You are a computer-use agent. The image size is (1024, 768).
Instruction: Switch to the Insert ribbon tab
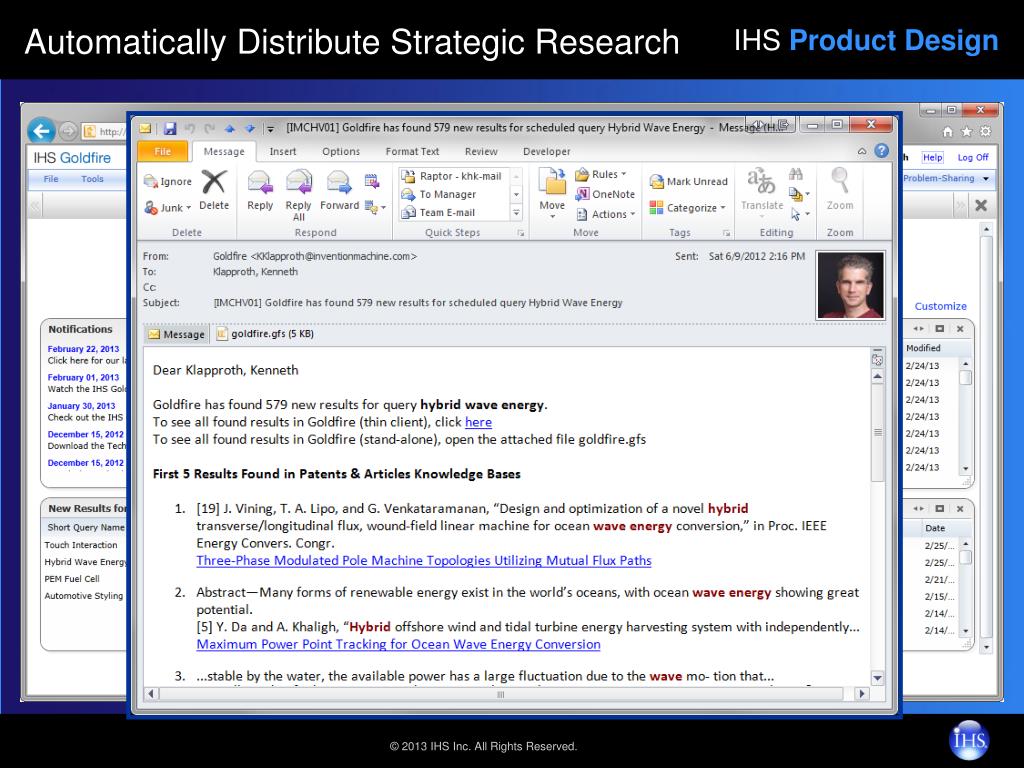click(283, 152)
